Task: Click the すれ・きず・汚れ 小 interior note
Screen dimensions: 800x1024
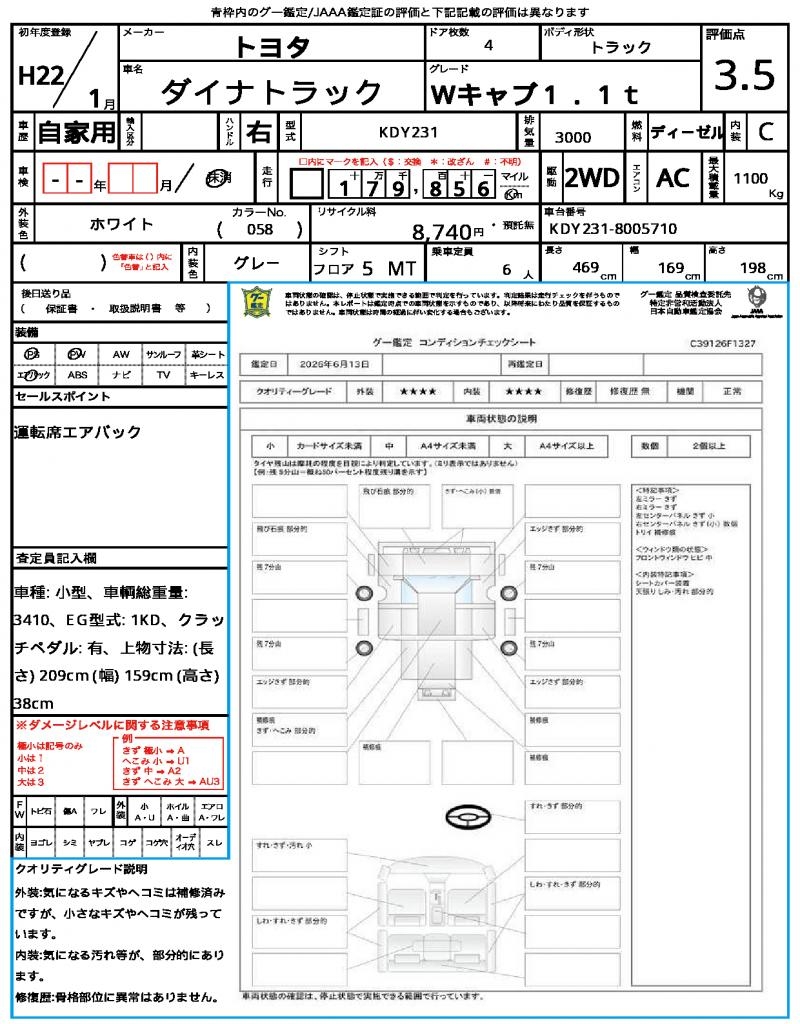Action: pos(284,846)
